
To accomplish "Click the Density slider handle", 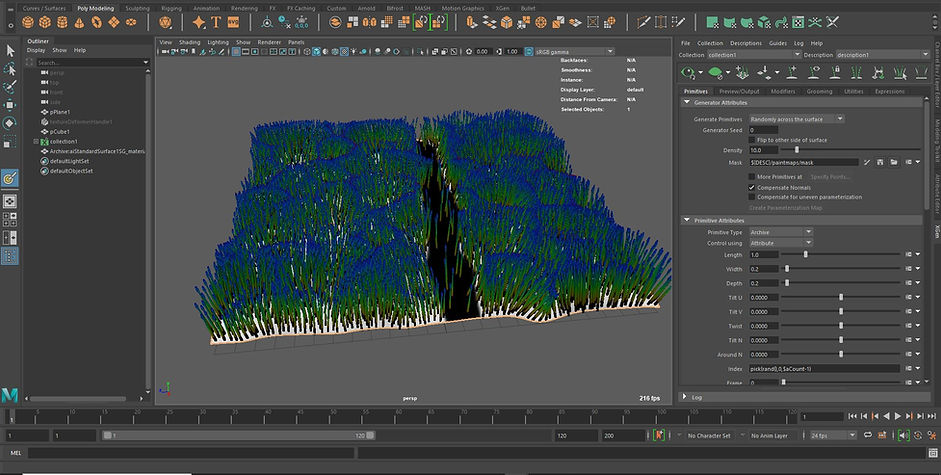I will 797,150.
